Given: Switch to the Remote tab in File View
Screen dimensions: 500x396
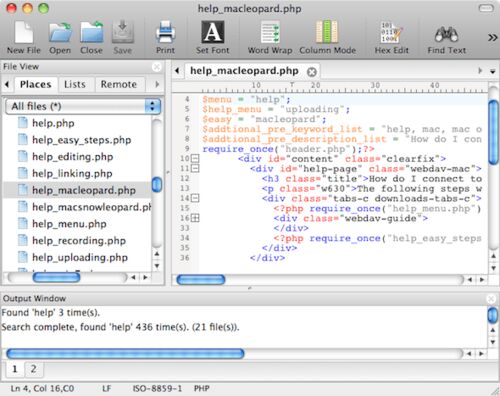Looking at the screenshot, I should [119, 84].
